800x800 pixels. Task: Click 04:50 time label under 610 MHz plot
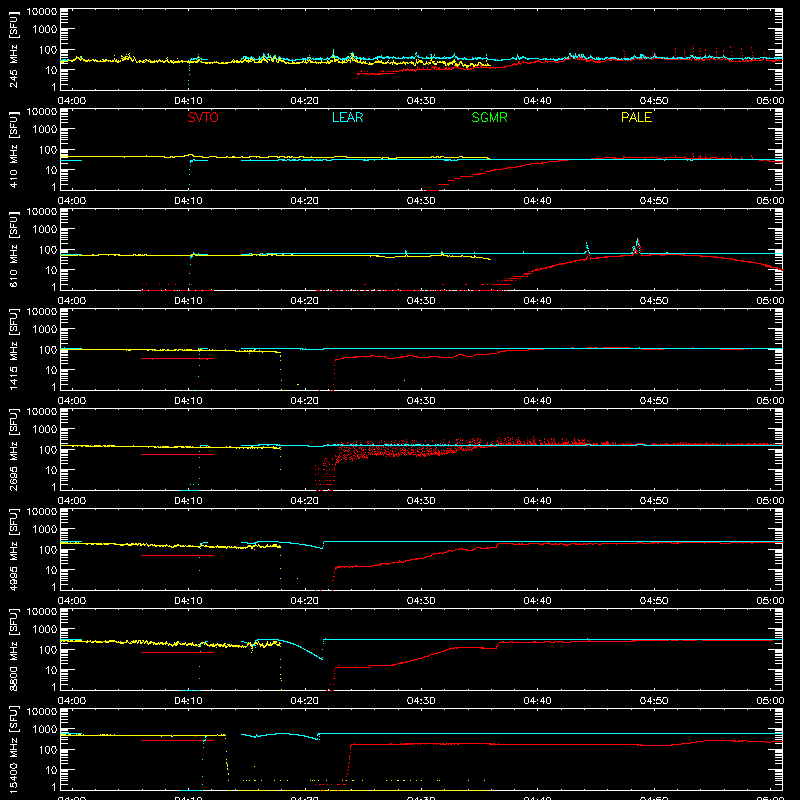coord(654,301)
